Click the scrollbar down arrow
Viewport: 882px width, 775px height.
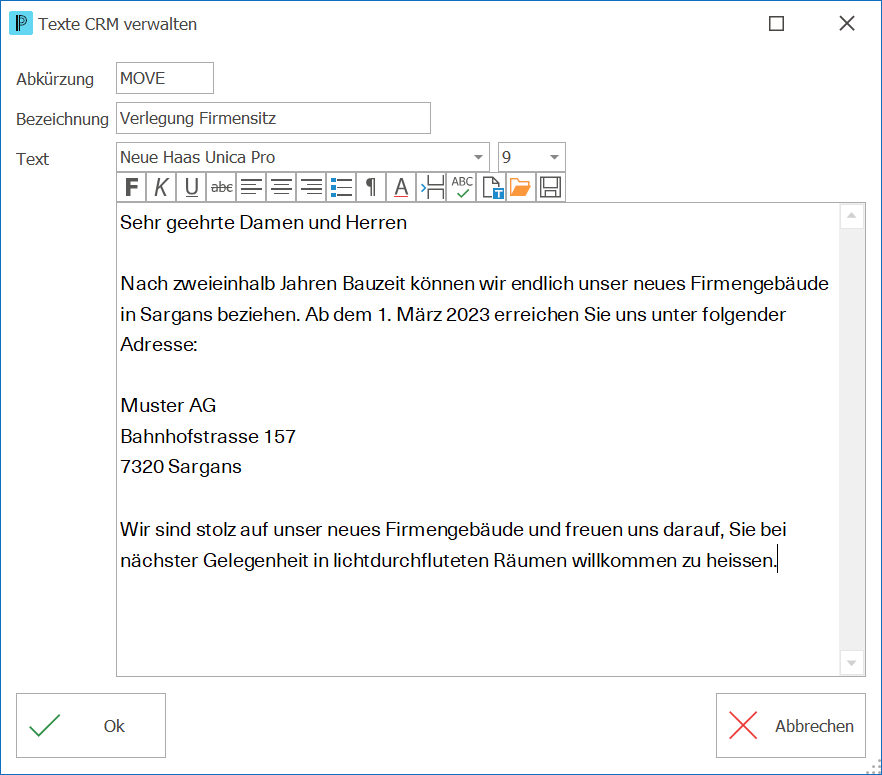(x=852, y=663)
